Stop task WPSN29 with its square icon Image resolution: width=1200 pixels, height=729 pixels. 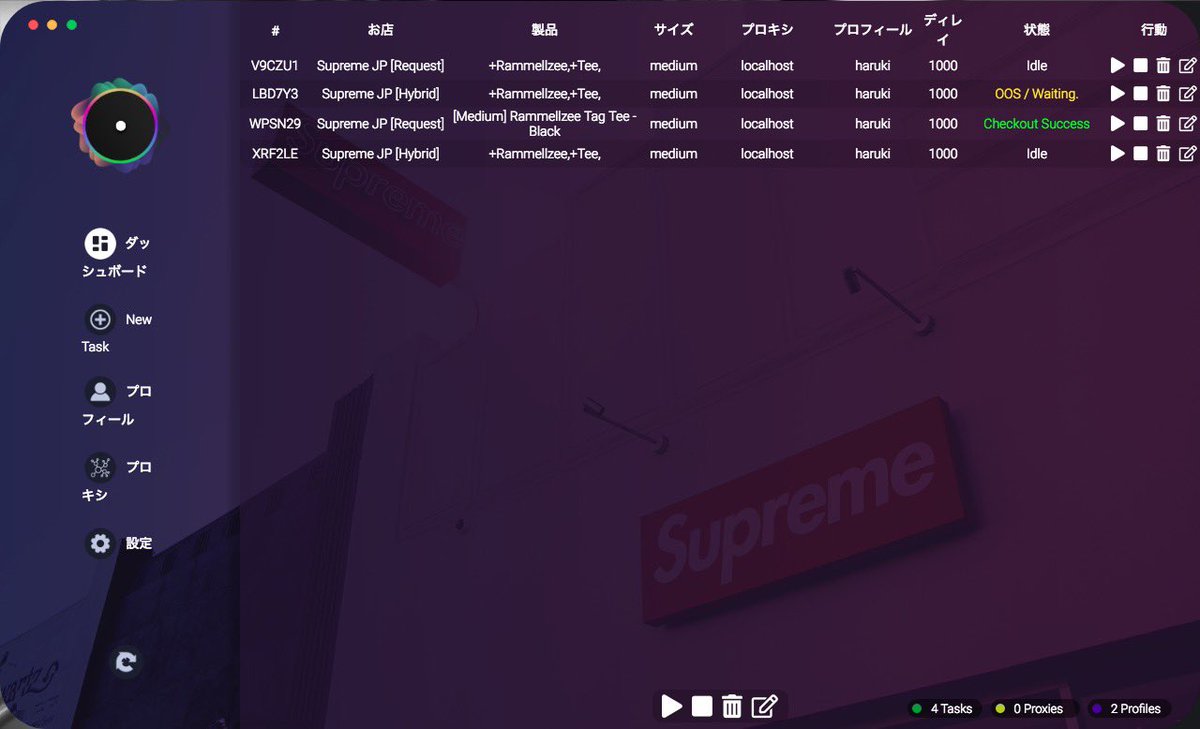pyautogui.click(x=1140, y=124)
